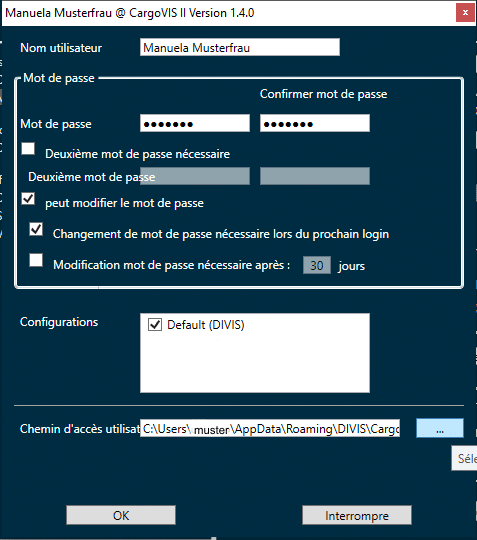Close the CargoVIS user dialog
The width and height of the screenshot is (477, 540).
(x=465, y=13)
